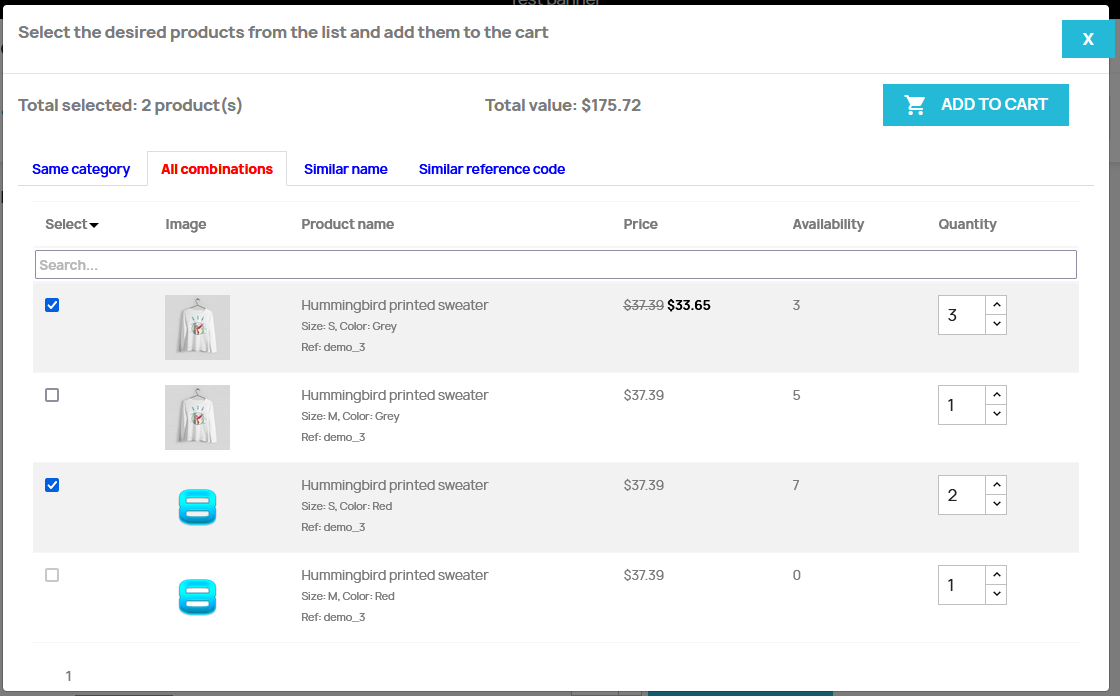Click the placeholder image for red size S

tap(197, 507)
